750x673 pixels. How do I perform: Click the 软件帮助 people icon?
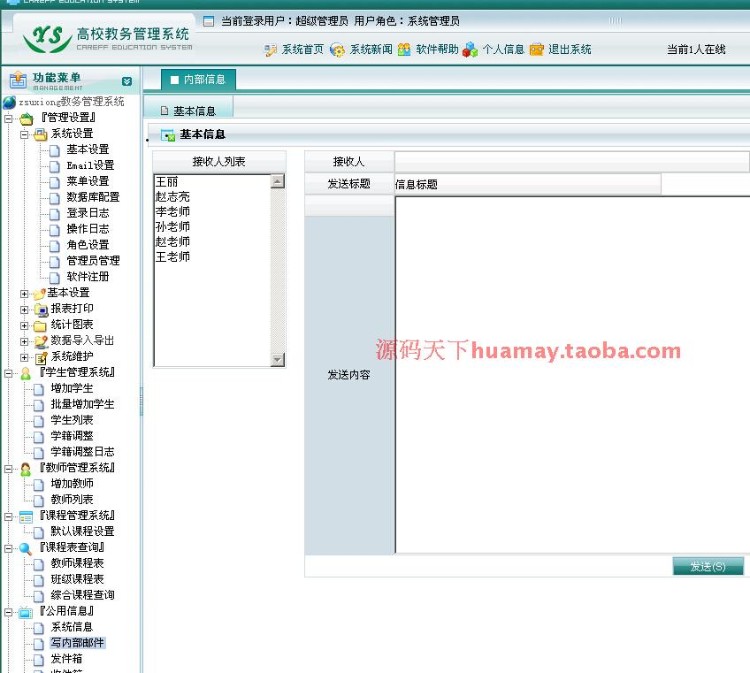(x=404, y=49)
